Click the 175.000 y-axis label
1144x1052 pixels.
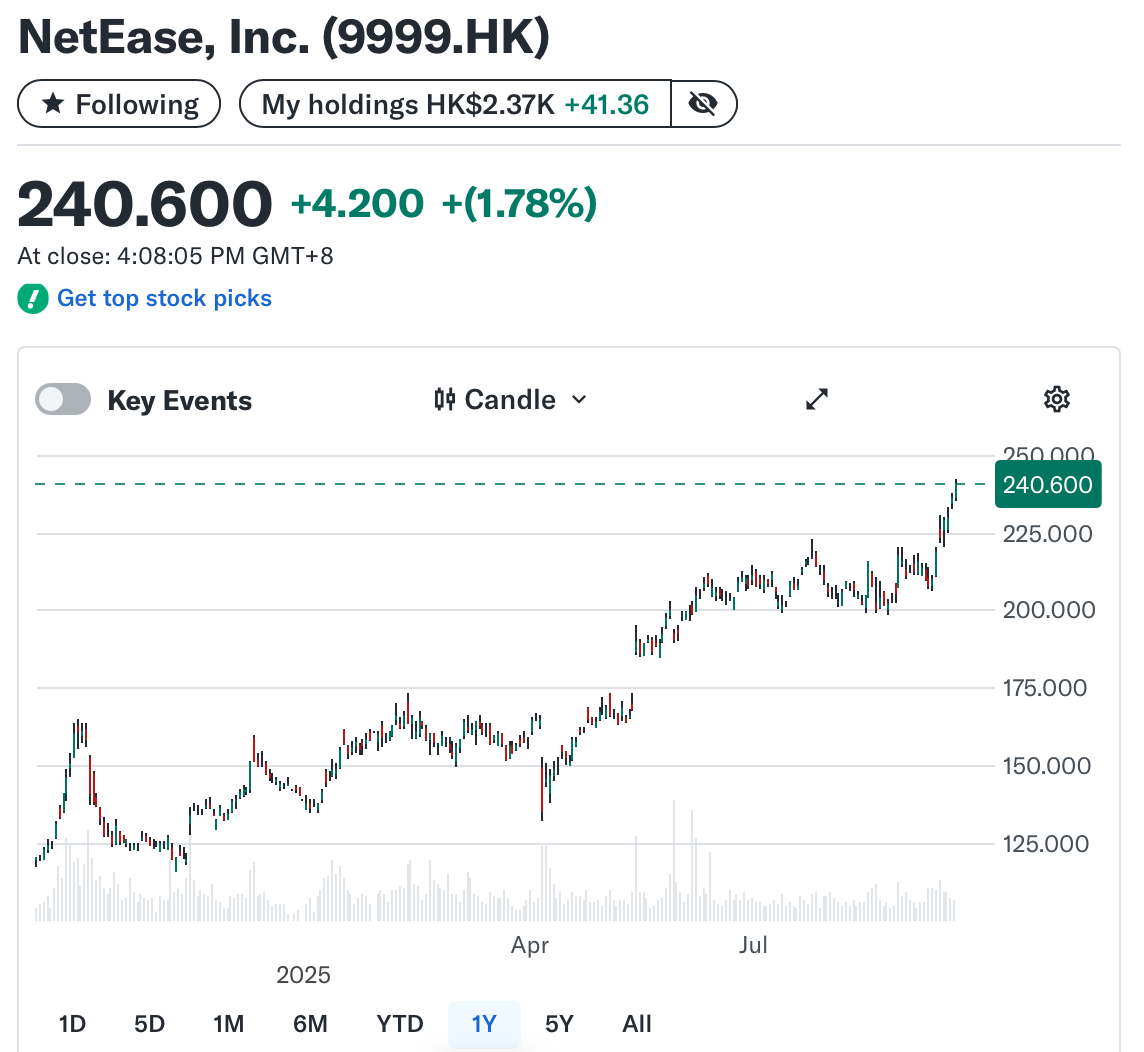point(1045,688)
